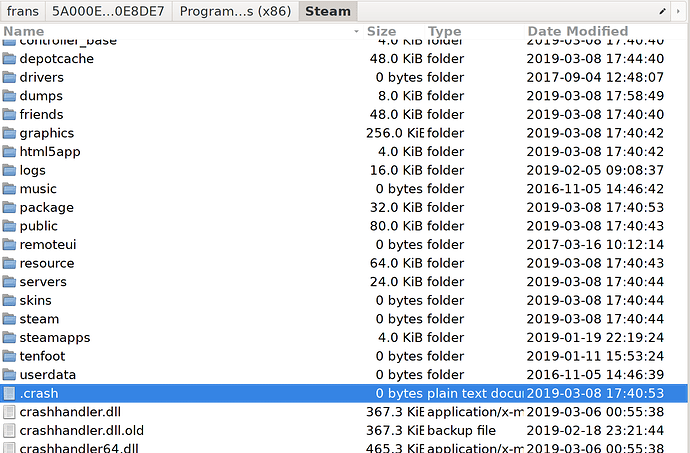Select the tenfoot folder name
690x453 pixels.
coord(42,356)
